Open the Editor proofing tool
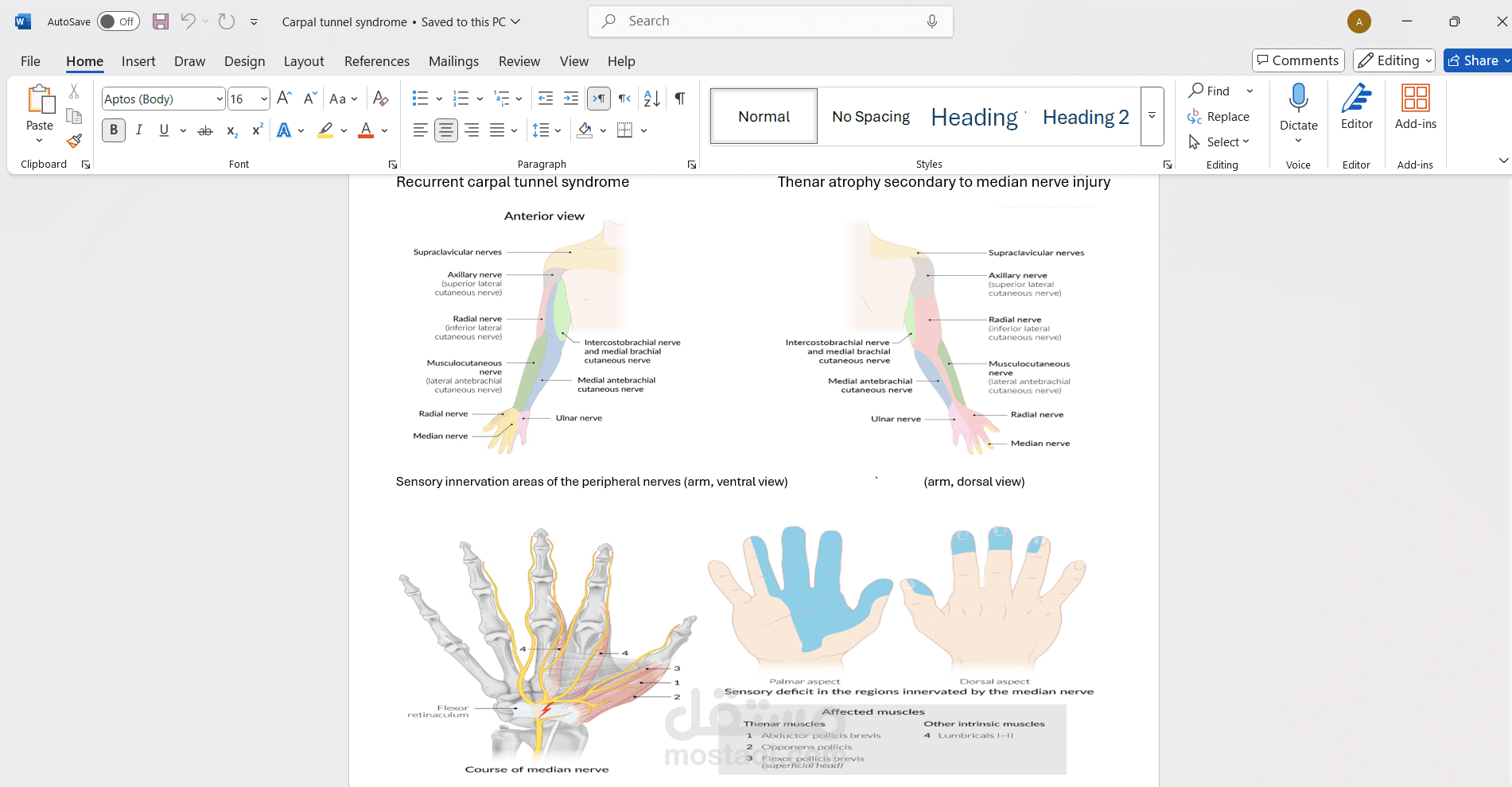This screenshot has width=1512, height=787. pyautogui.click(x=1357, y=107)
